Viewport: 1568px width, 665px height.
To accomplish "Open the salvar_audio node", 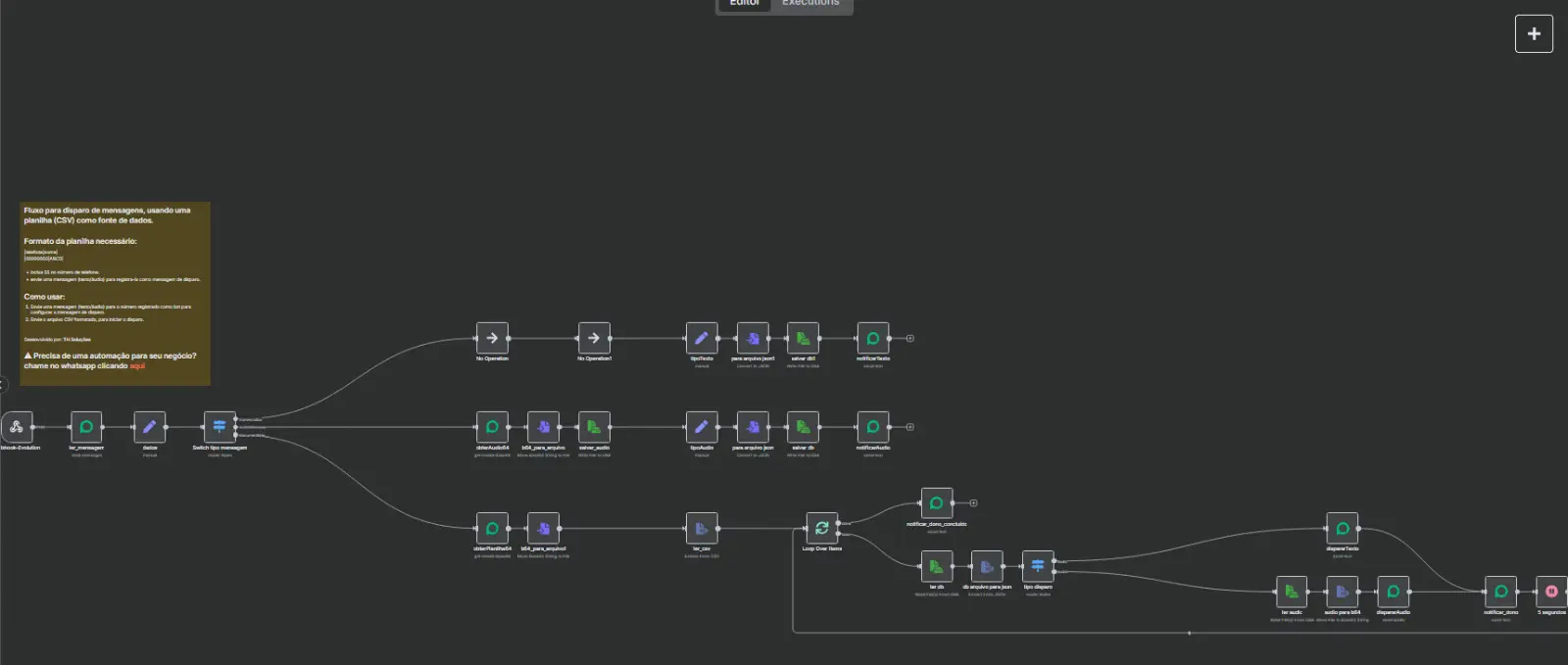I will (594, 427).
